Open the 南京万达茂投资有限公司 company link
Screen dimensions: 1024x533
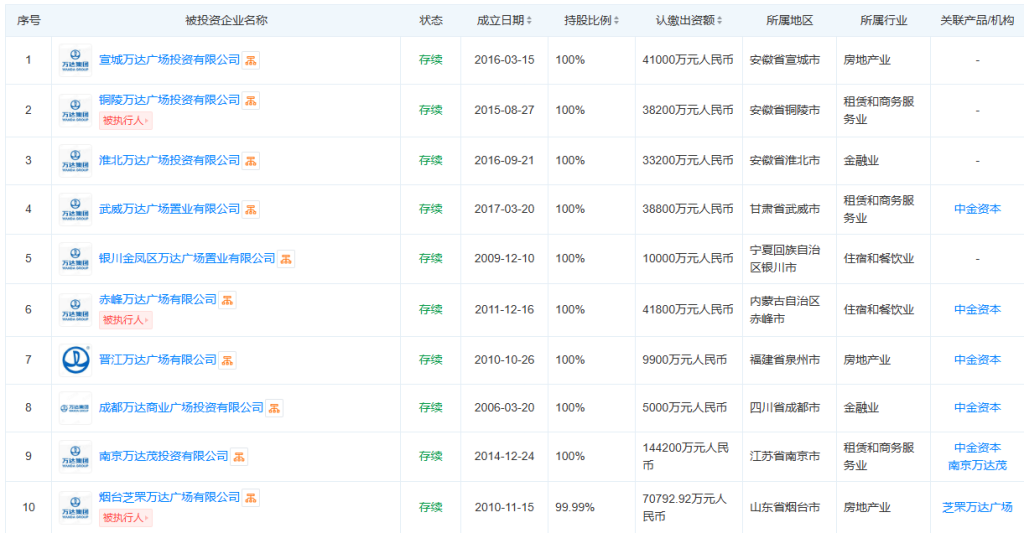163,457
